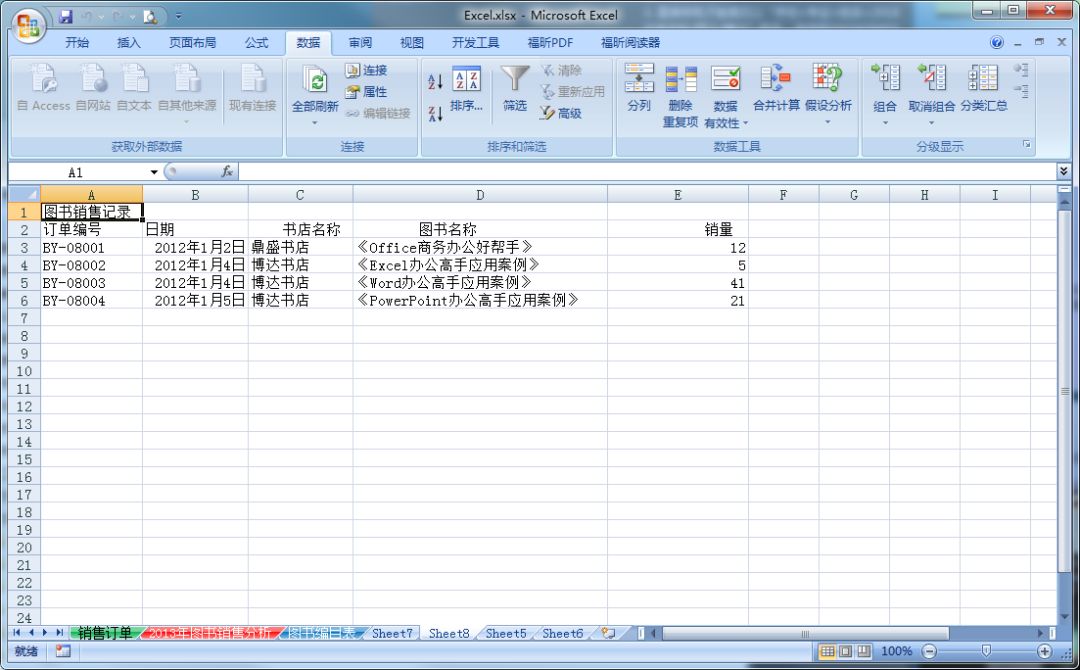
Task: Click the 假设分析 what-if analysis icon
Action: [x=827, y=79]
